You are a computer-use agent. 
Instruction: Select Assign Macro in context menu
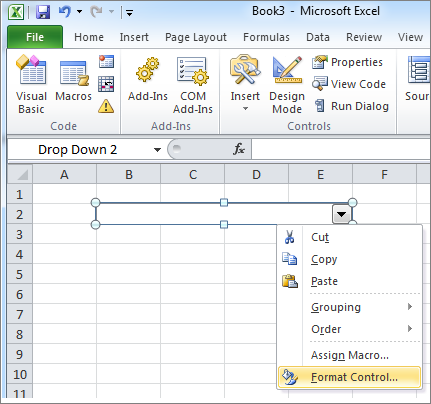[x=349, y=355]
